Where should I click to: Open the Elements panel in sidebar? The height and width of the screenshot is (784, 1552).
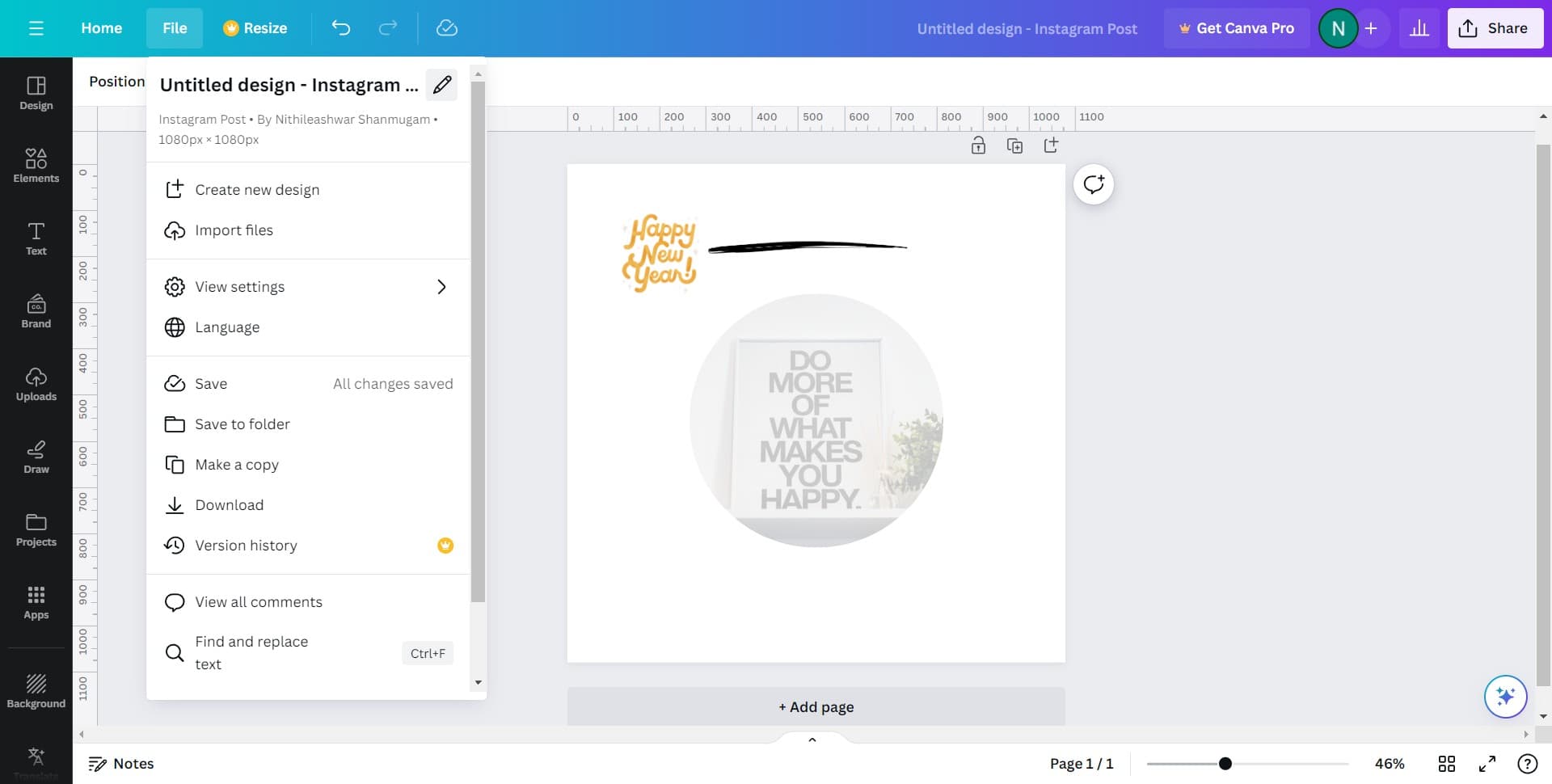coord(36,165)
